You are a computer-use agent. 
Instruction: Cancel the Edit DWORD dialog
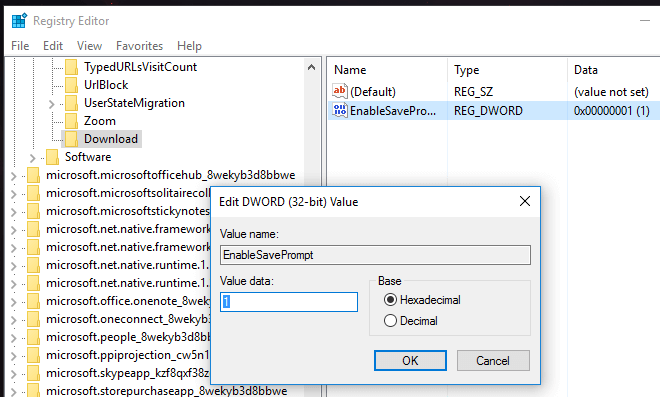pos(493,361)
